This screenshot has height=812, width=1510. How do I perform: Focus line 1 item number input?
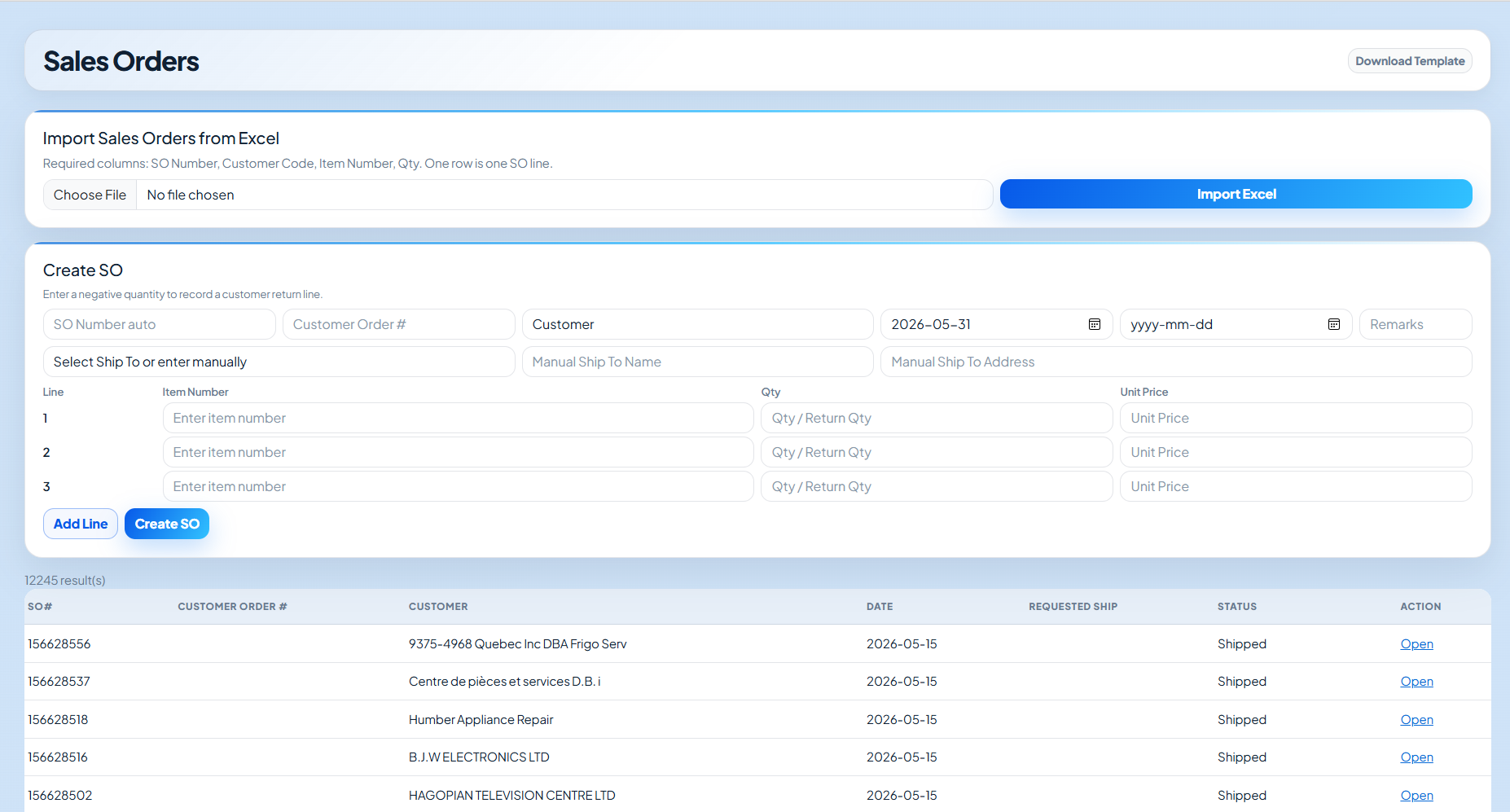point(459,418)
